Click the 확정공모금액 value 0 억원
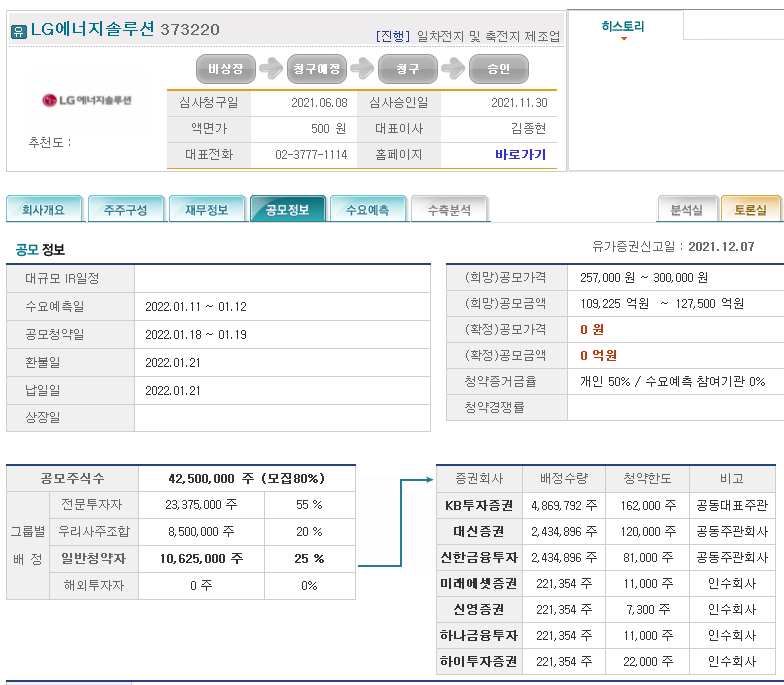Viewport: 784px width, 685px height. pyautogui.click(x=598, y=356)
